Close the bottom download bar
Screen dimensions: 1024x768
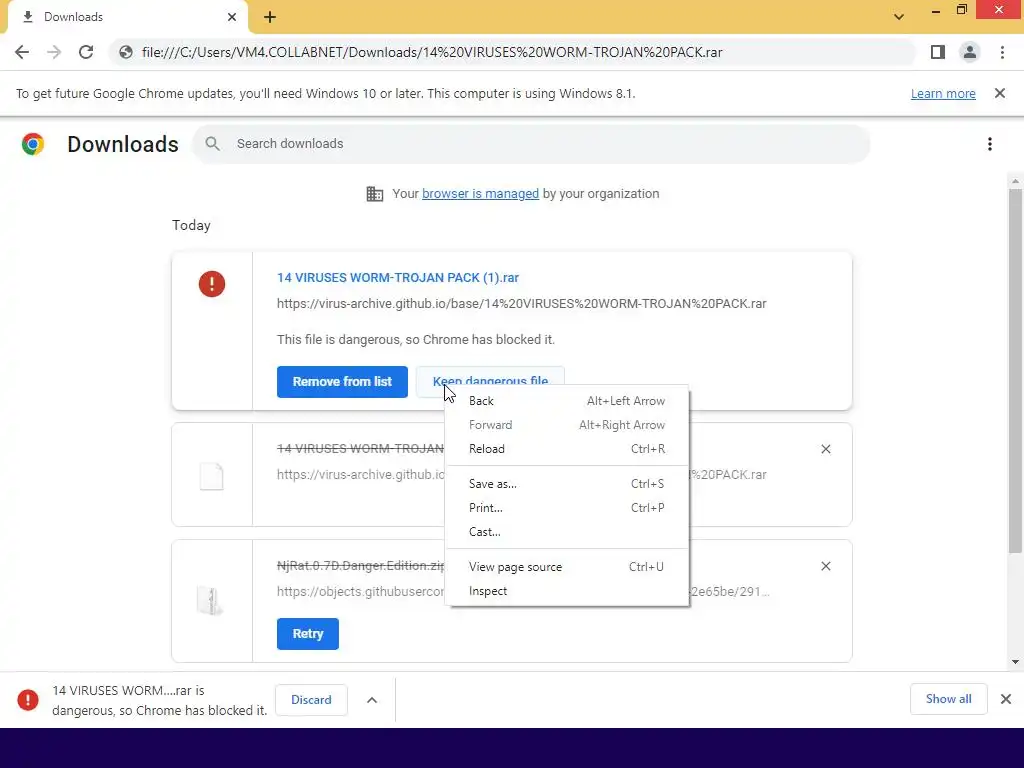pos(1006,699)
